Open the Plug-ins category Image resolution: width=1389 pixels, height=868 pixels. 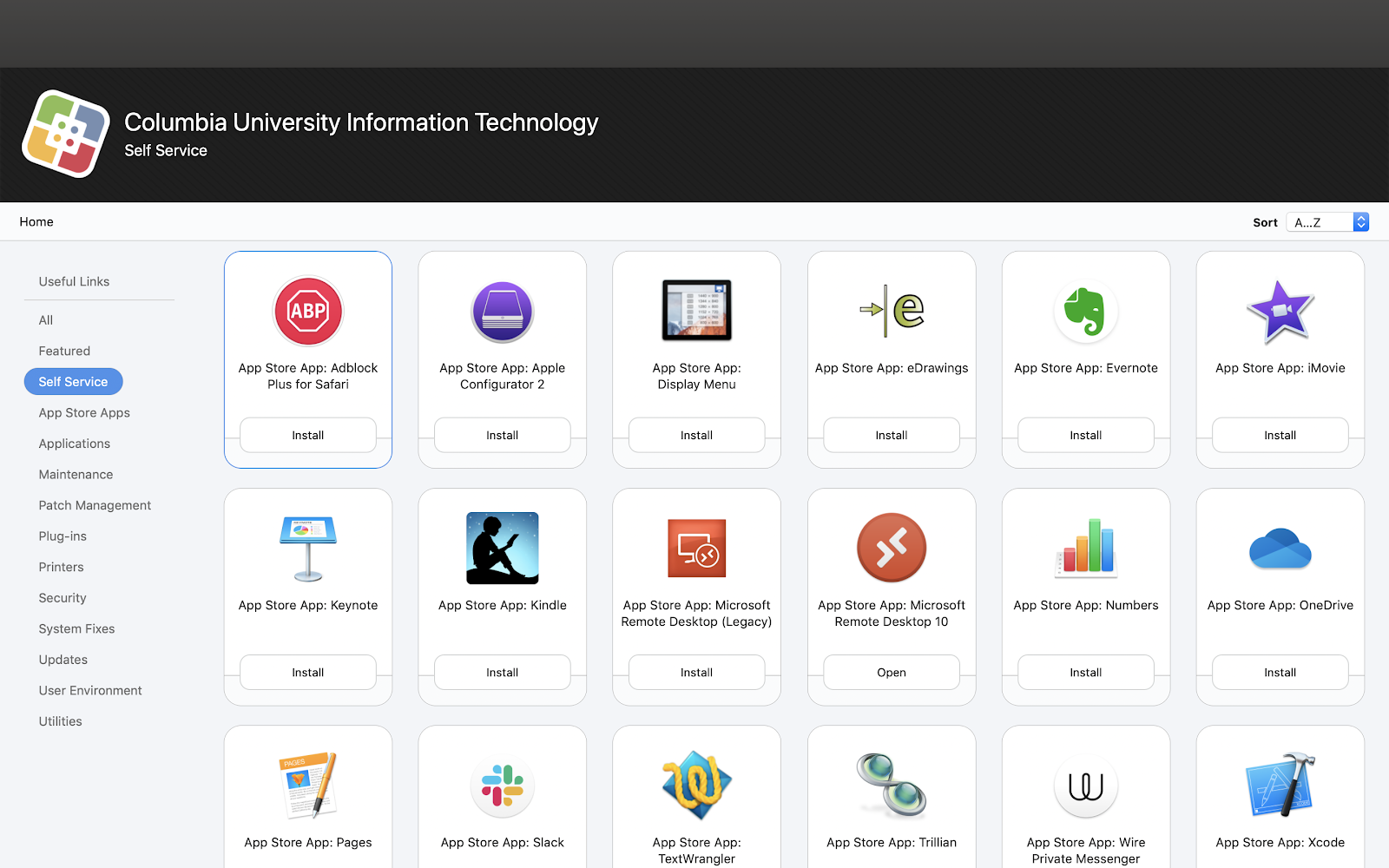click(63, 536)
